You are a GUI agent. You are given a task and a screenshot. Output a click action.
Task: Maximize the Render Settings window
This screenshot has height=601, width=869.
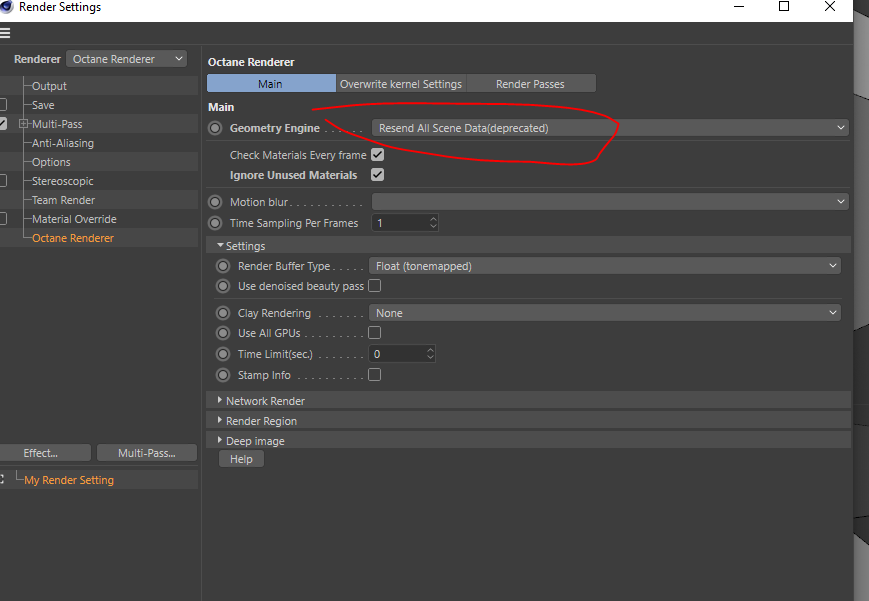pos(784,7)
